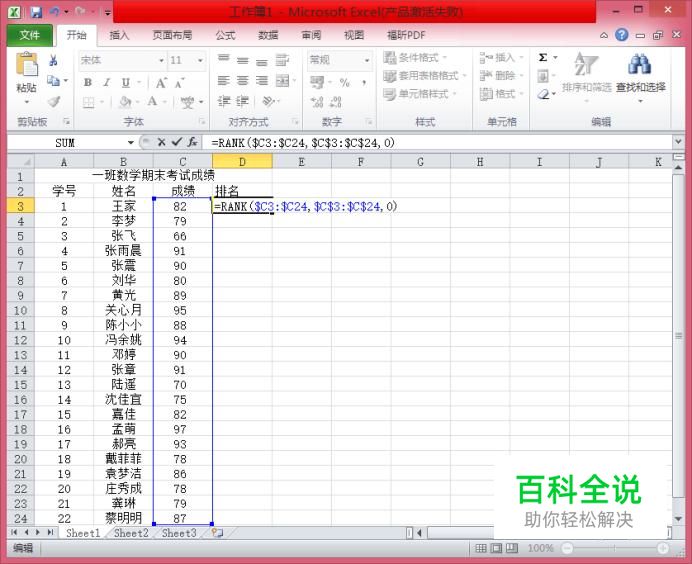
Task: Open Conditional Formatting dropdown
Action: point(415,57)
